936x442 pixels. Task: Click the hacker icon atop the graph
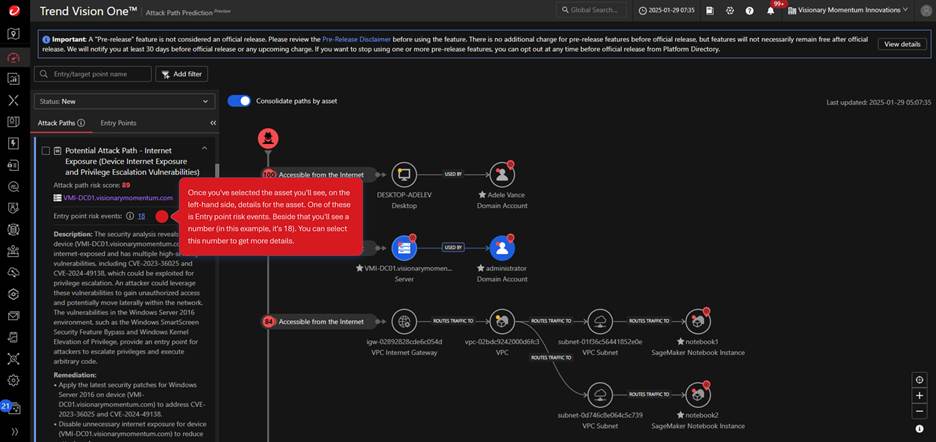(x=268, y=139)
